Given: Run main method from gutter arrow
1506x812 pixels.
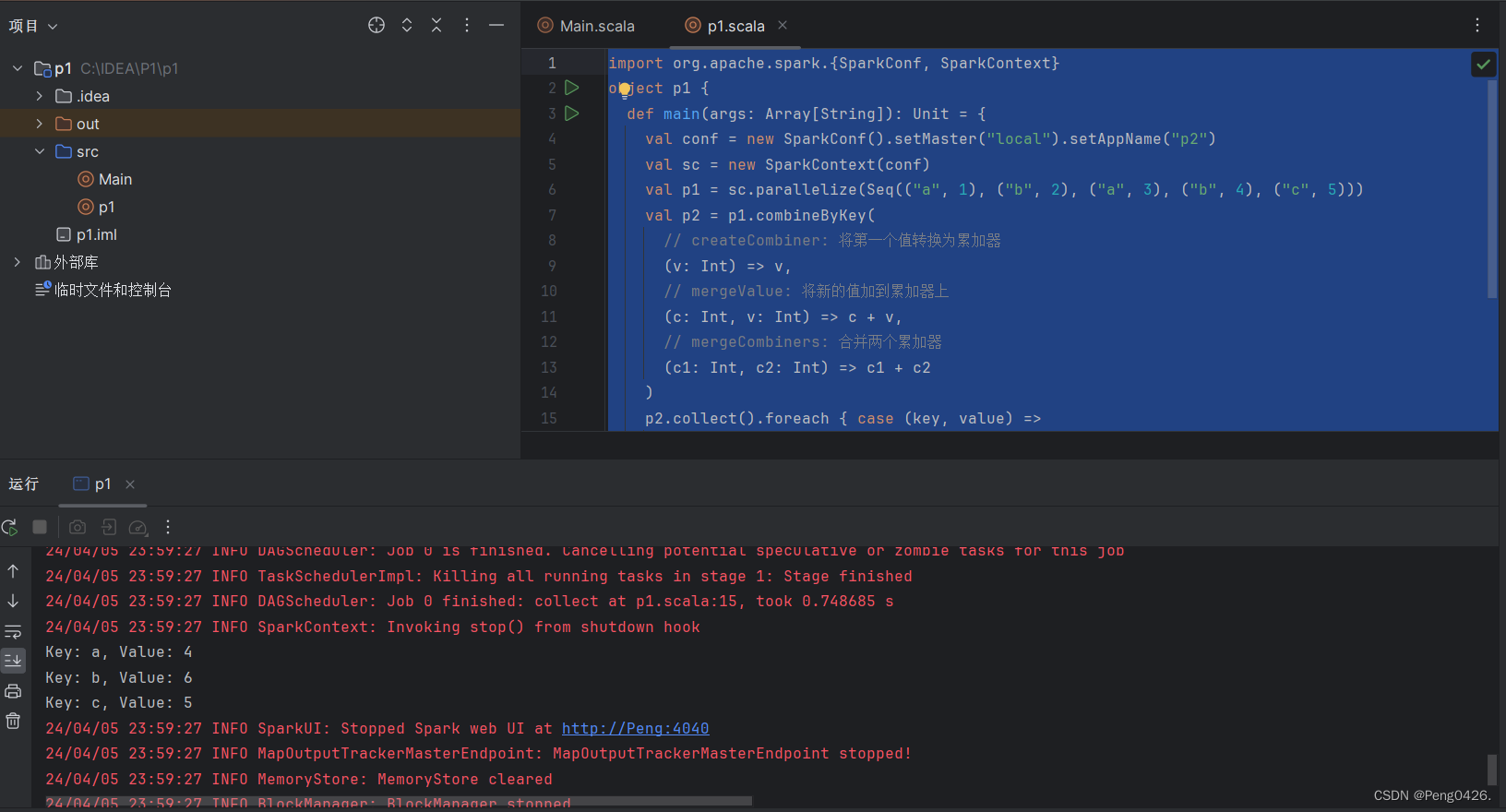Looking at the screenshot, I should (572, 113).
